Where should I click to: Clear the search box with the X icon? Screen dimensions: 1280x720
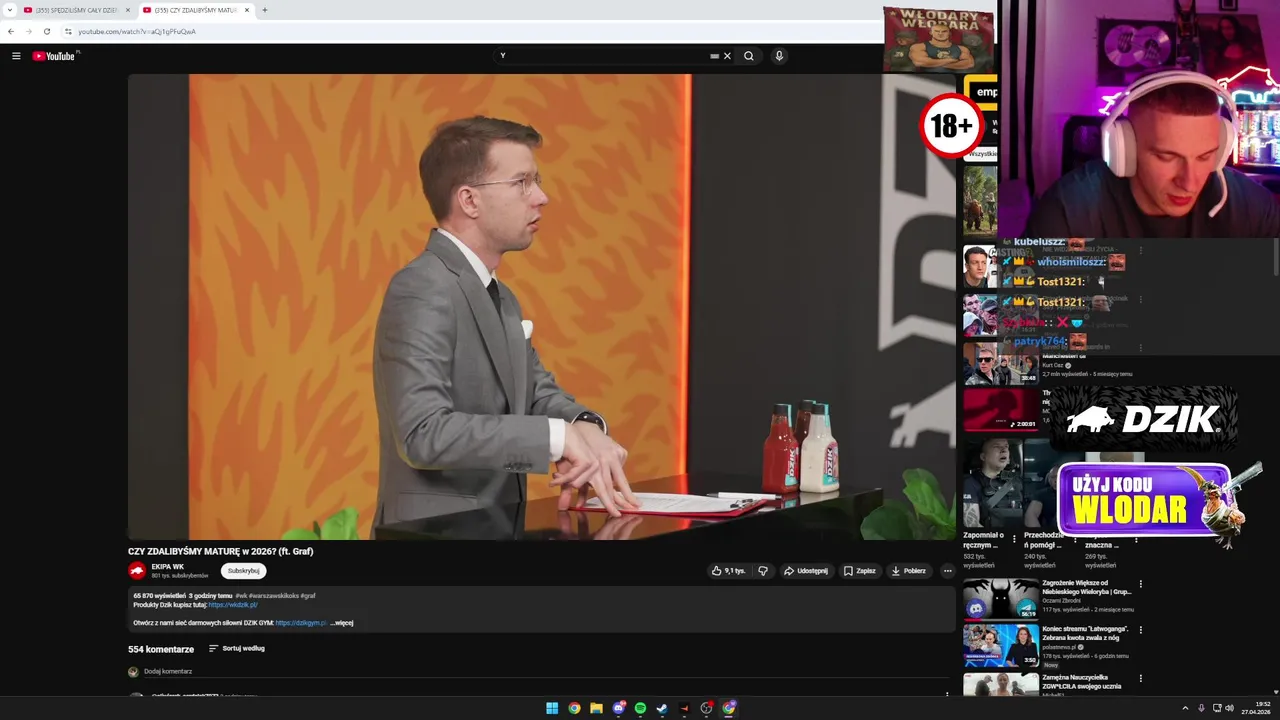point(727,56)
